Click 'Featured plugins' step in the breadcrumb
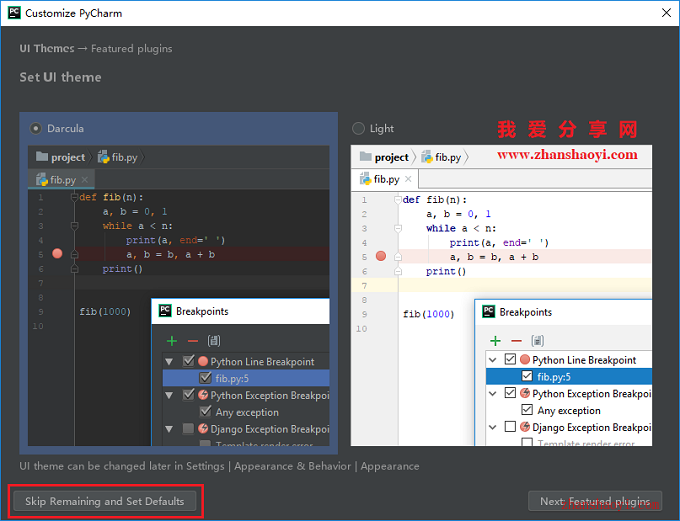 point(131,49)
